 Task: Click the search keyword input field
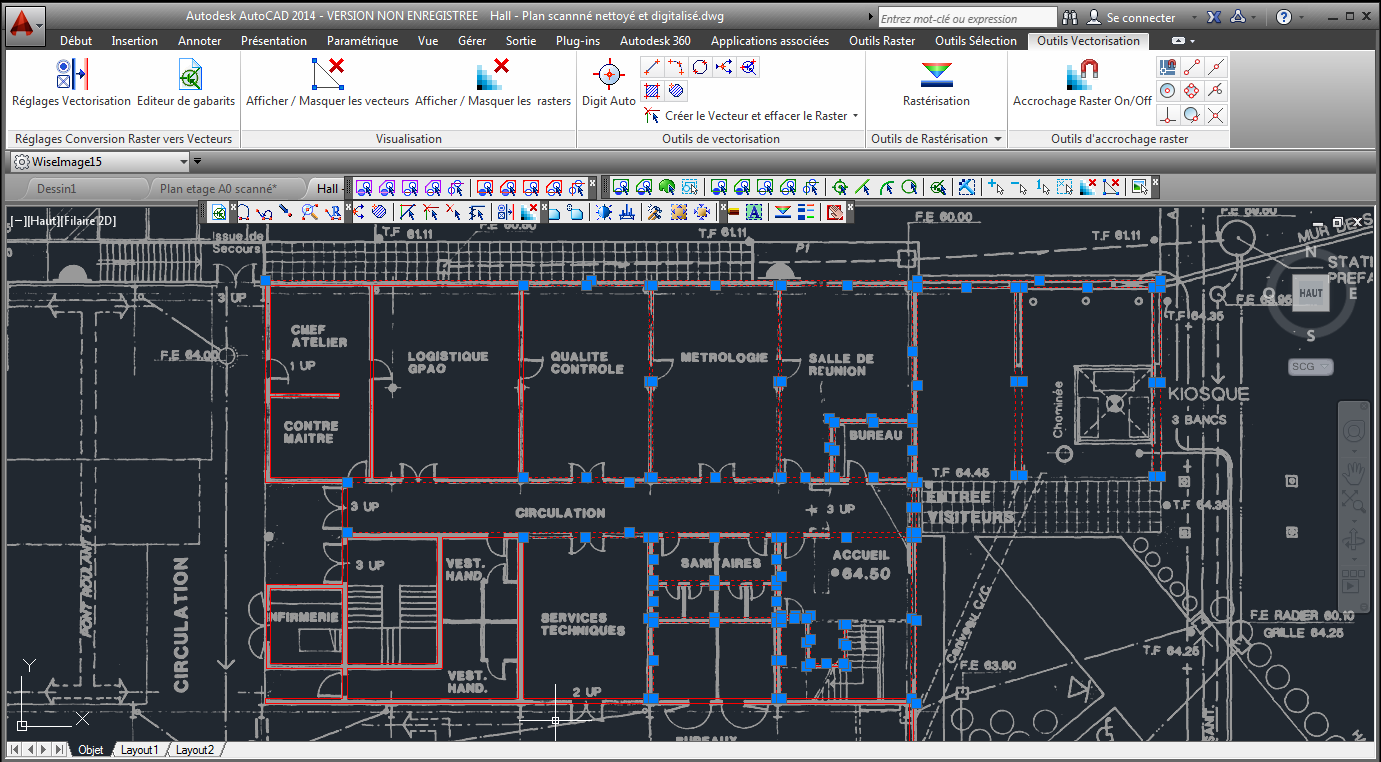pos(965,17)
